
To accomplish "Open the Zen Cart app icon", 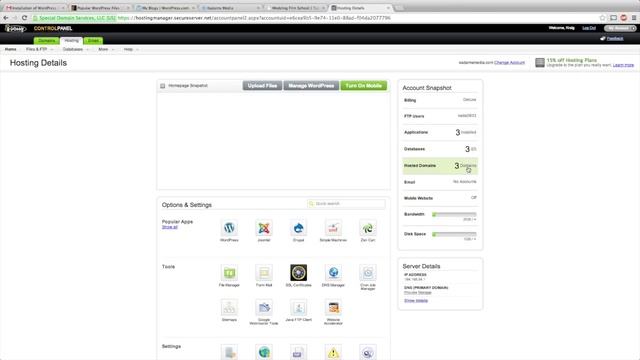I will click(x=368, y=228).
